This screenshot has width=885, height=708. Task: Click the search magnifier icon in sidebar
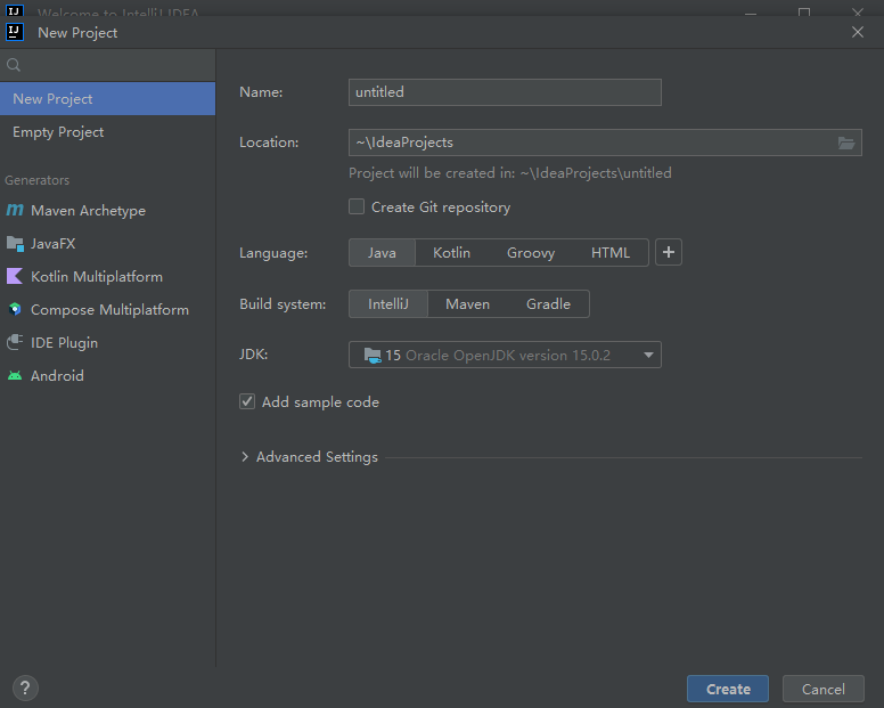pos(14,65)
